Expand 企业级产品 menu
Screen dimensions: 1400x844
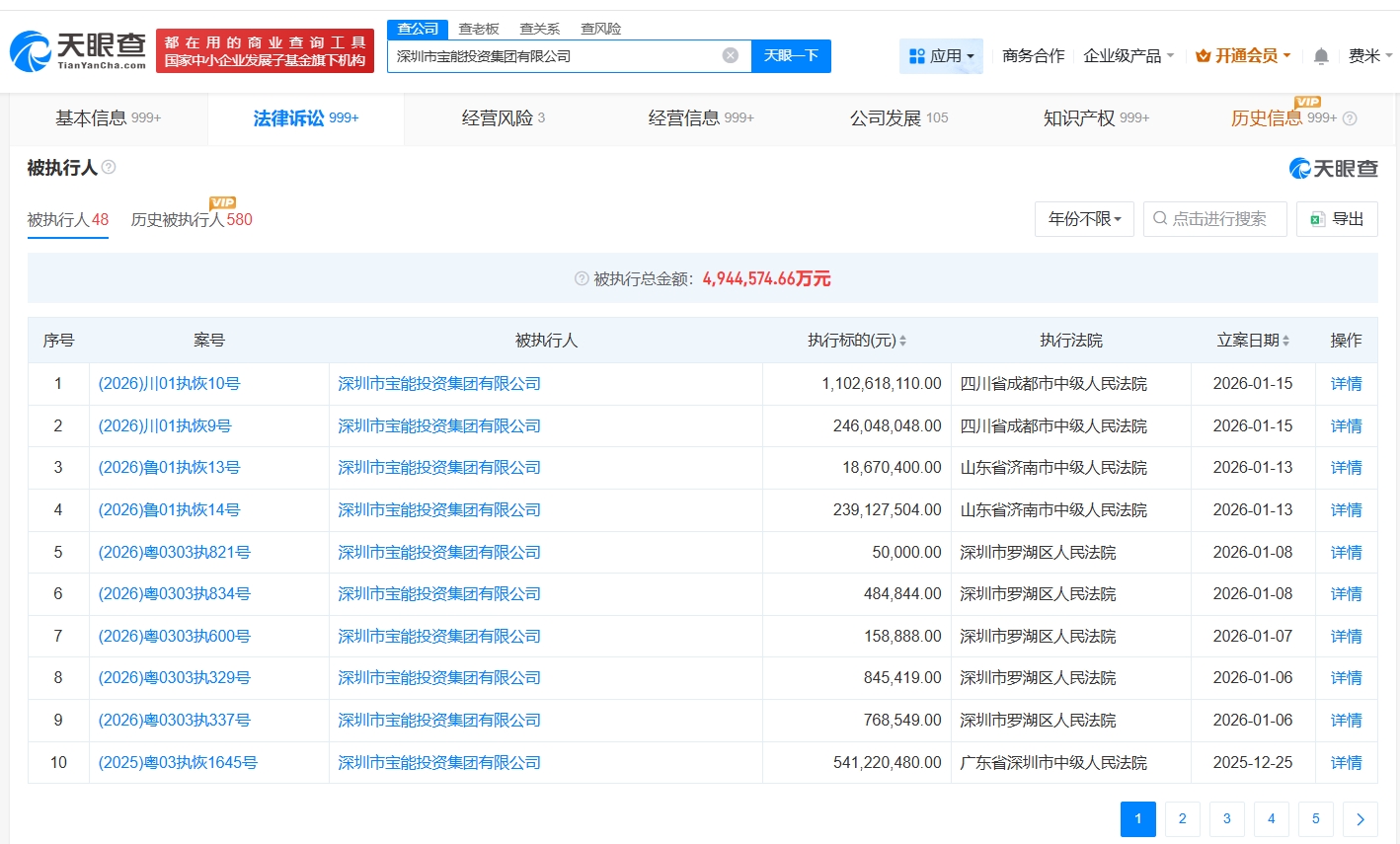[1128, 56]
